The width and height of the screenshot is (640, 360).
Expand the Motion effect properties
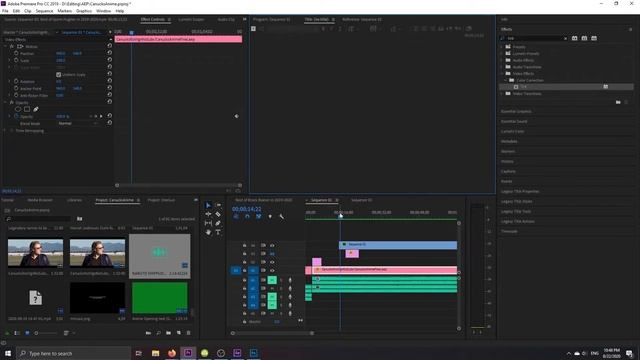[5, 47]
